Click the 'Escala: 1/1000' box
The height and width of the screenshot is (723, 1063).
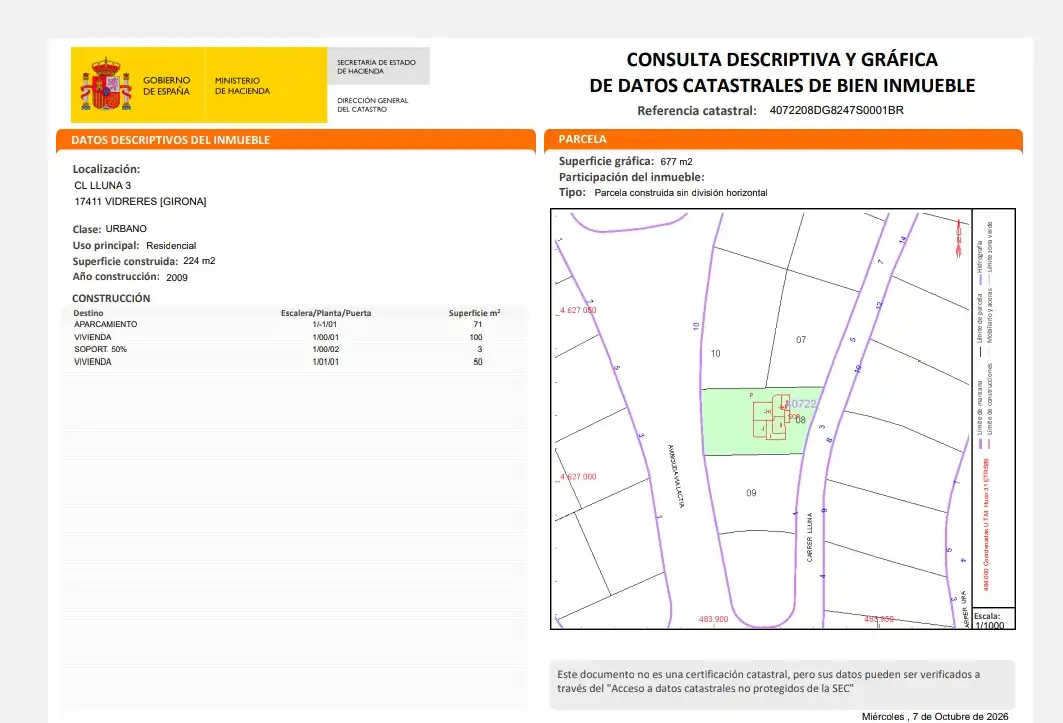(993, 619)
